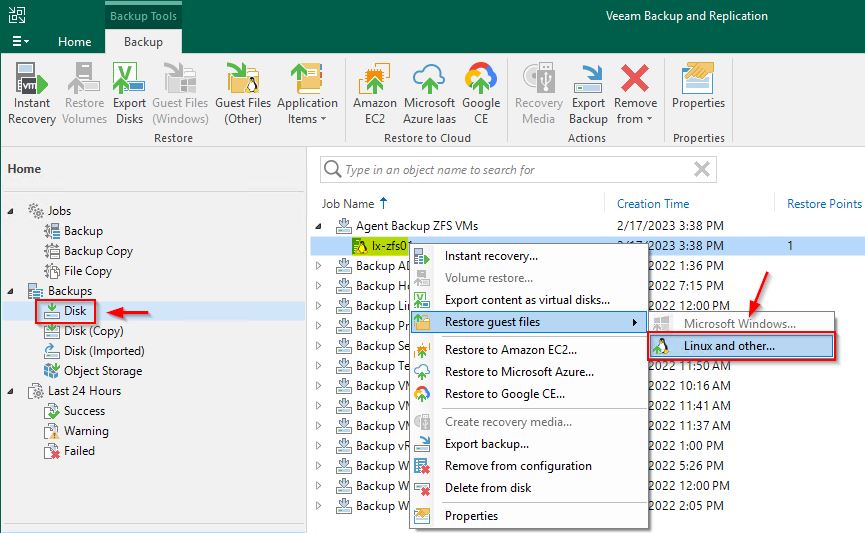Screen dimensions: 865x533
Task: Open the Remove from dropdown
Action: click(x=635, y=94)
